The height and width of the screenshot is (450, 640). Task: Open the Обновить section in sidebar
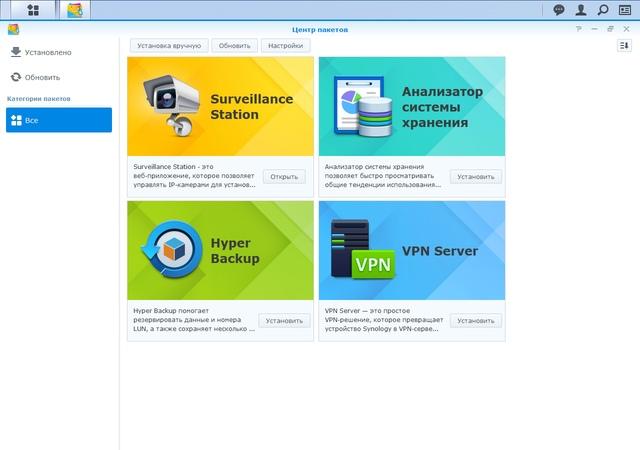pos(59,77)
